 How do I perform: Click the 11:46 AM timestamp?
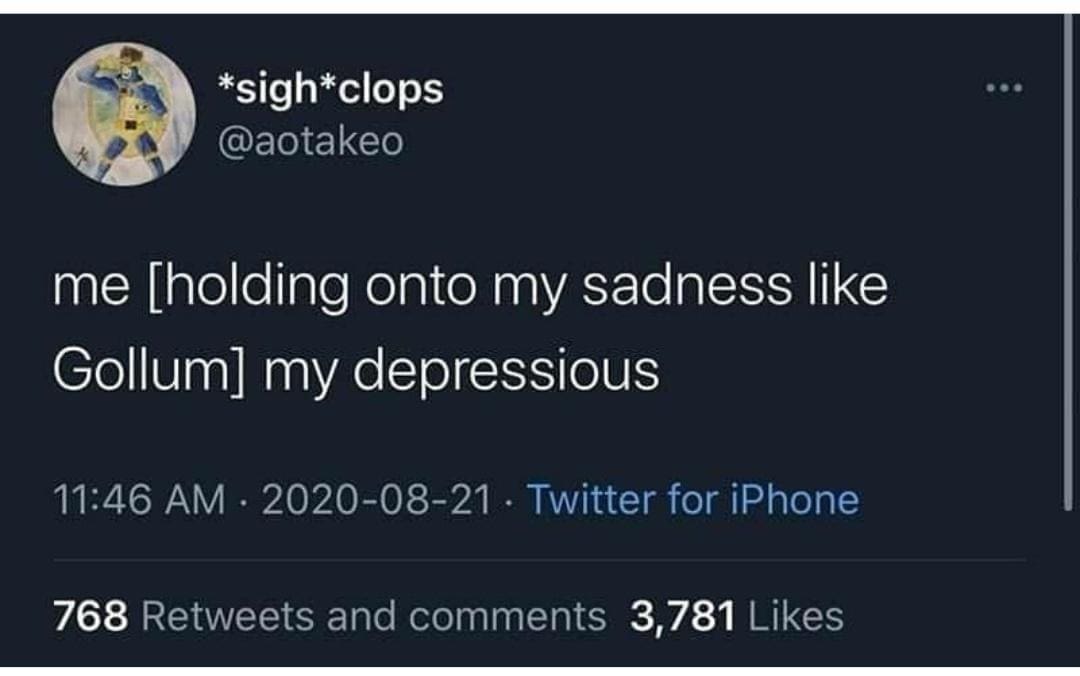coord(139,499)
